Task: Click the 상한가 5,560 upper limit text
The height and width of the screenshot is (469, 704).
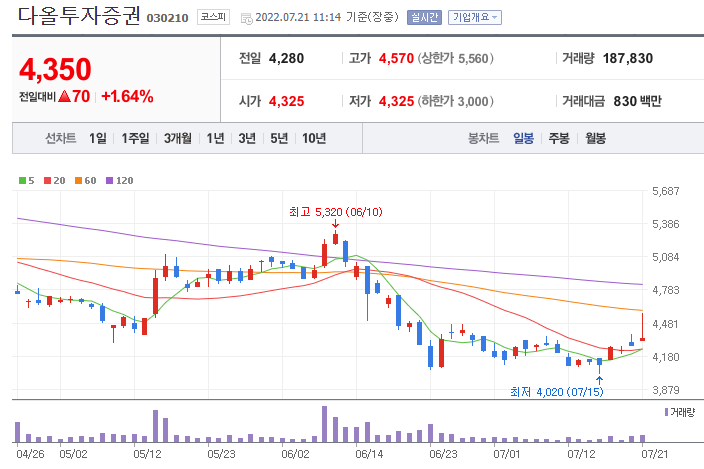Action: pos(456,58)
